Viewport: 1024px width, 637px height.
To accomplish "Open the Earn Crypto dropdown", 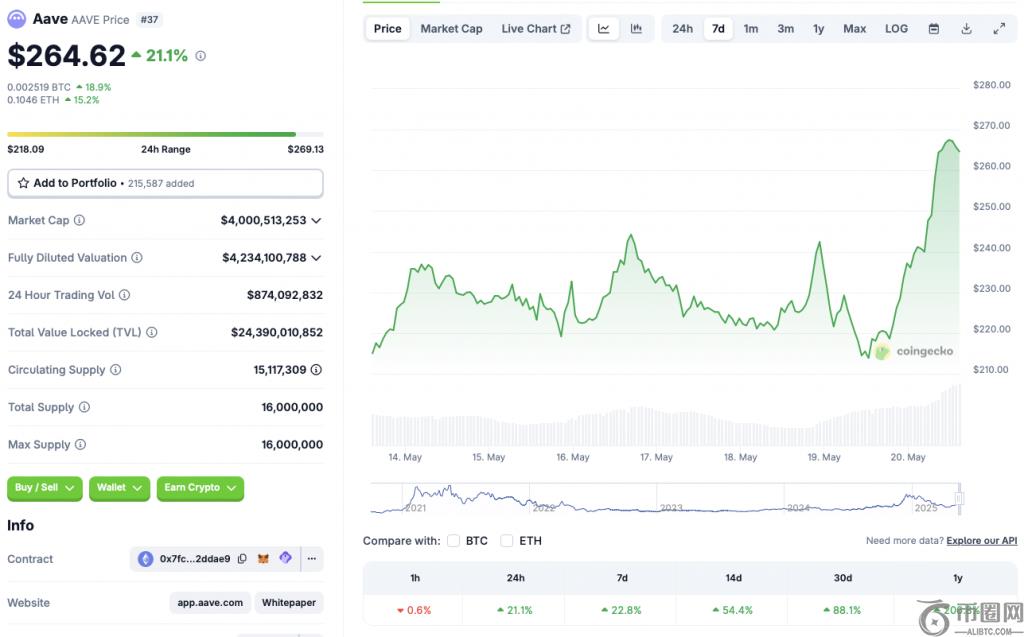I will pos(200,488).
